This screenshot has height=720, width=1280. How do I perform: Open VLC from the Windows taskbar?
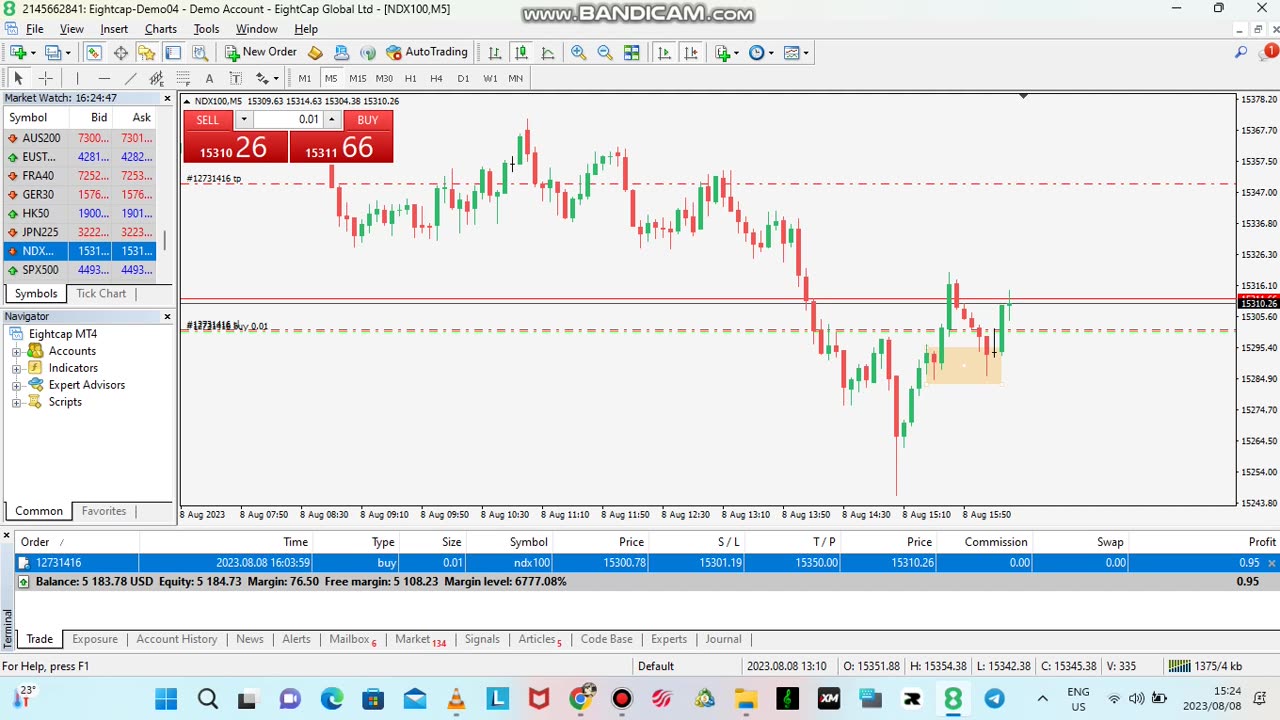(x=456, y=699)
